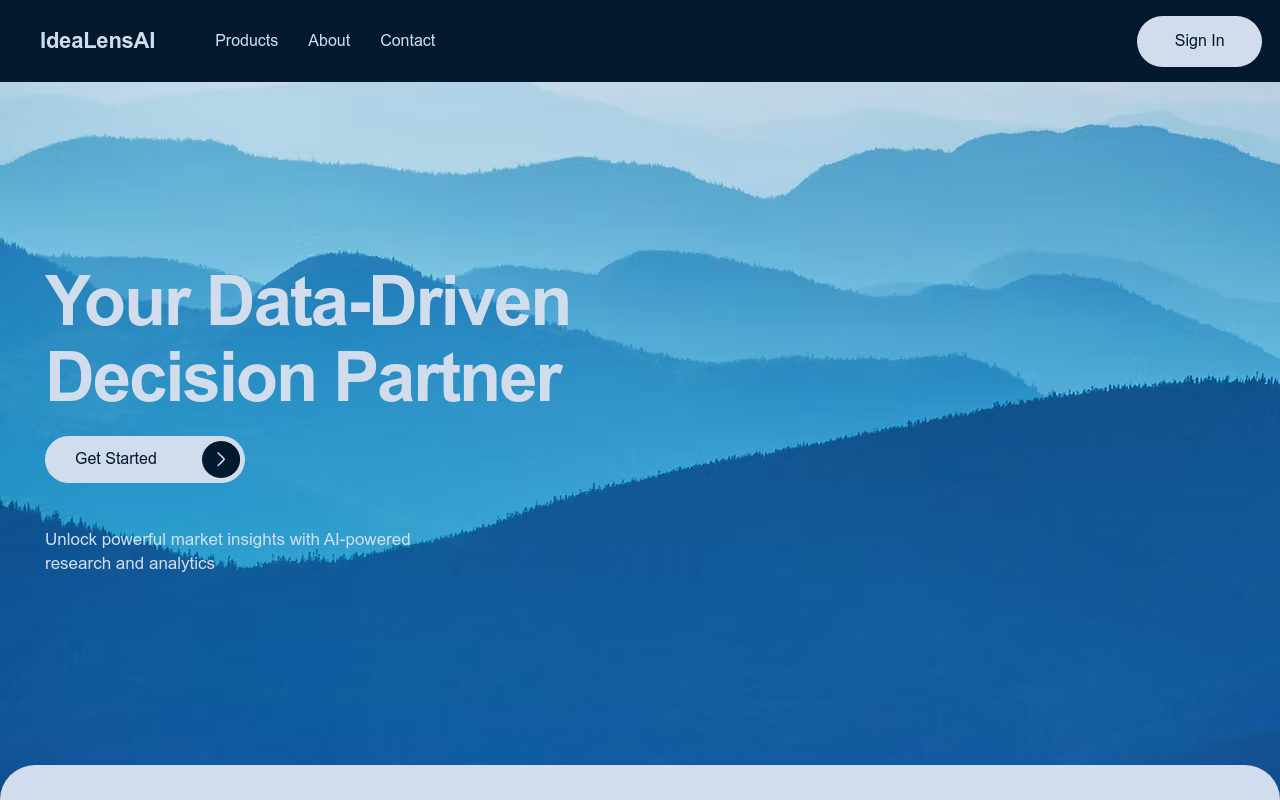Click the dark circular chevron arrow icon
Screen dimensions: 1280x800
[x=221, y=459]
